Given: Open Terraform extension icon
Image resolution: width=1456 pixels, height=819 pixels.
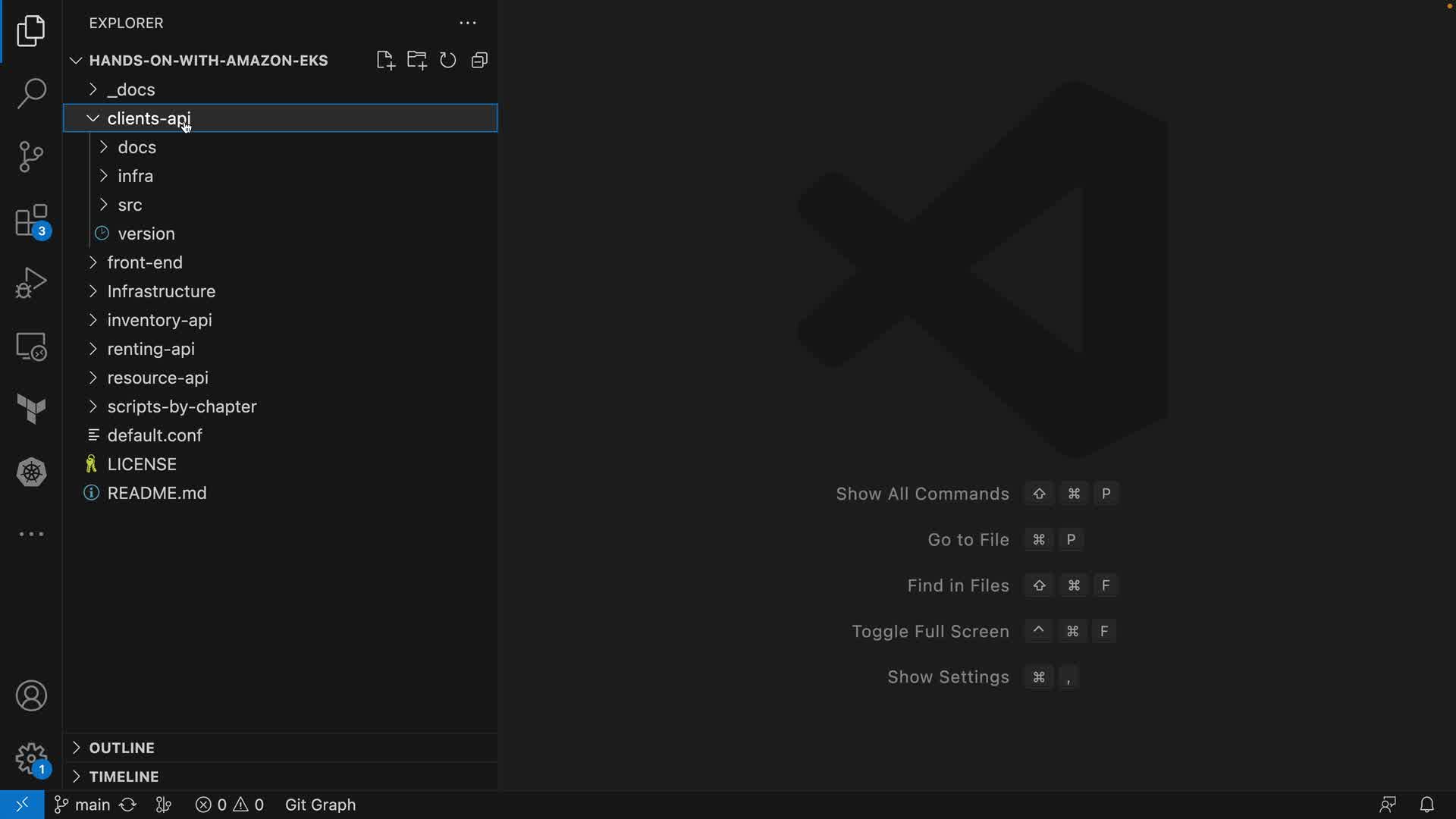Looking at the screenshot, I should coord(31,409).
